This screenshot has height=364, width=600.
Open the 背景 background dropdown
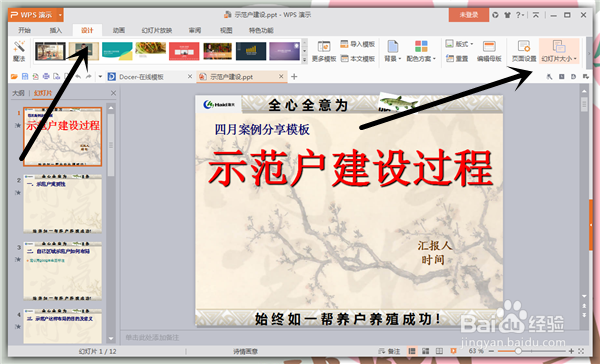393,51
